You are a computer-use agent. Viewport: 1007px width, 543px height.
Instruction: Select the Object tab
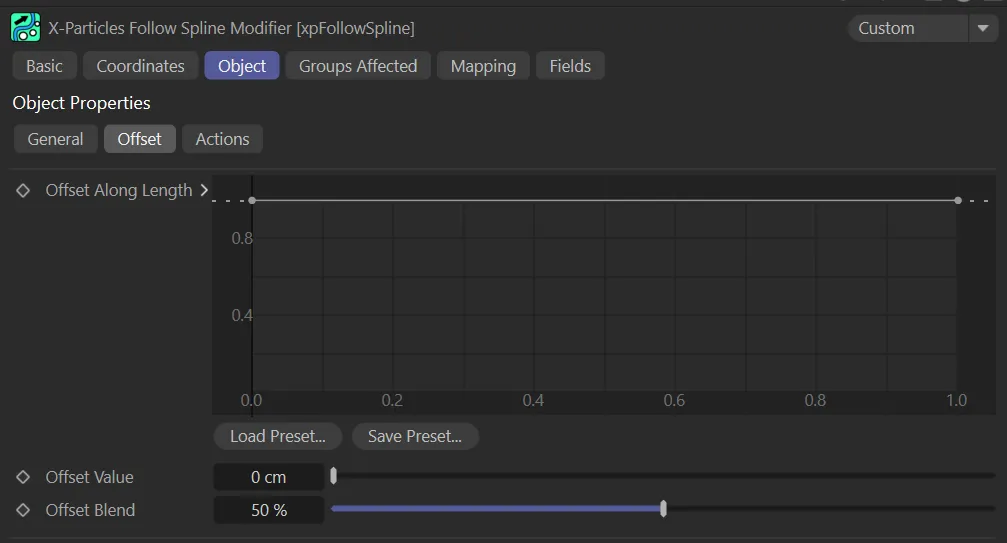pyautogui.click(x=242, y=66)
